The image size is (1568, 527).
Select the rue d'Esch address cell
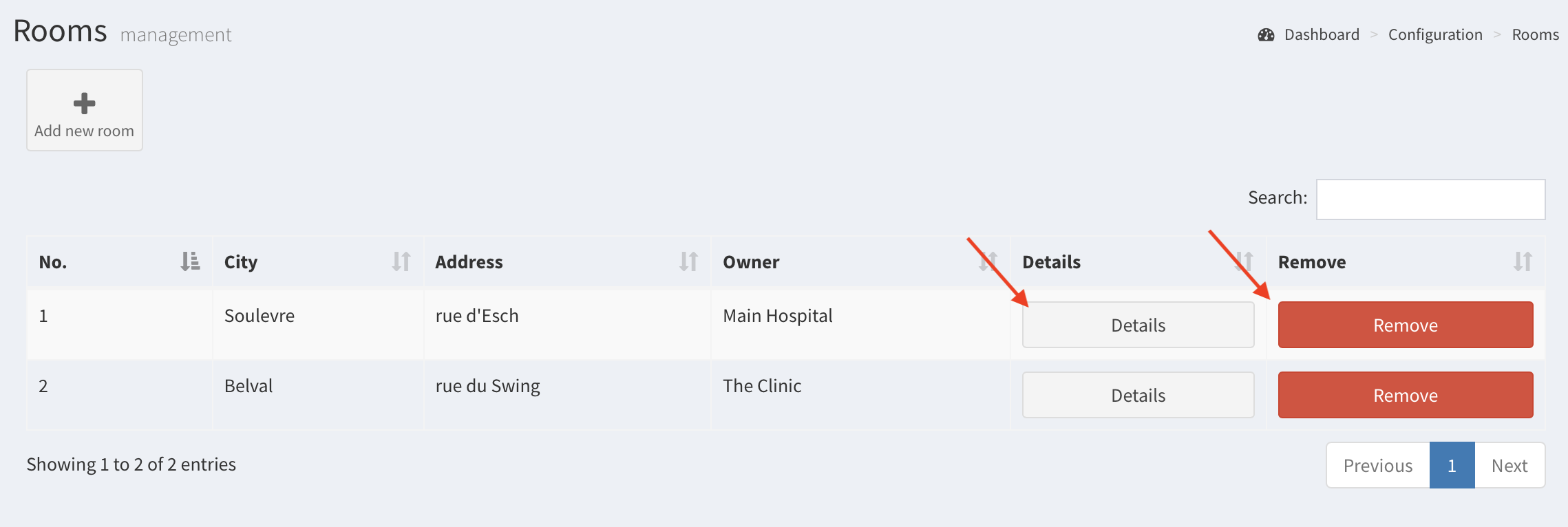click(477, 316)
